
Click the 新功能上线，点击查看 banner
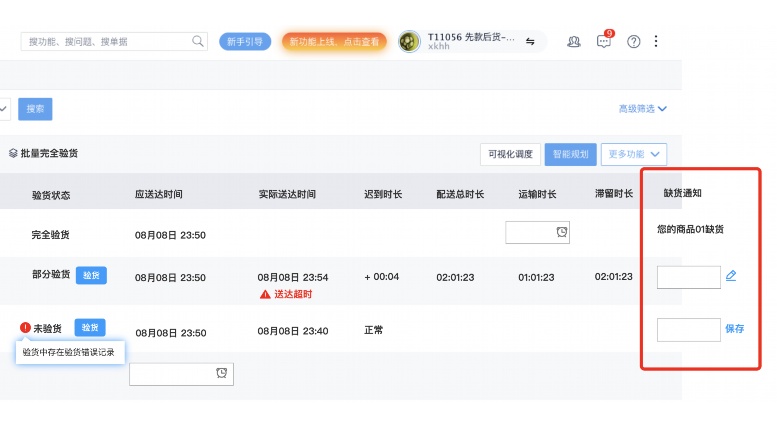pyautogui.click(x=334, y=42)
